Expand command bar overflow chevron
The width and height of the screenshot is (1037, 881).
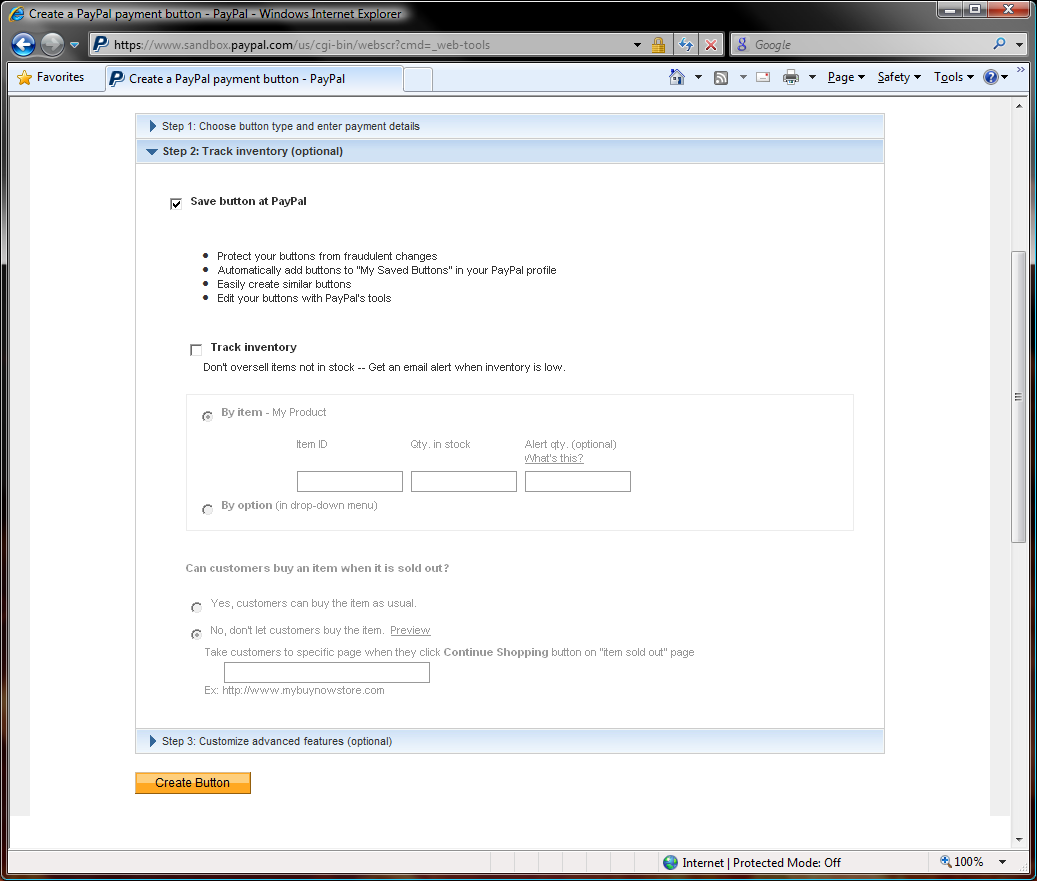(1020, 69)
